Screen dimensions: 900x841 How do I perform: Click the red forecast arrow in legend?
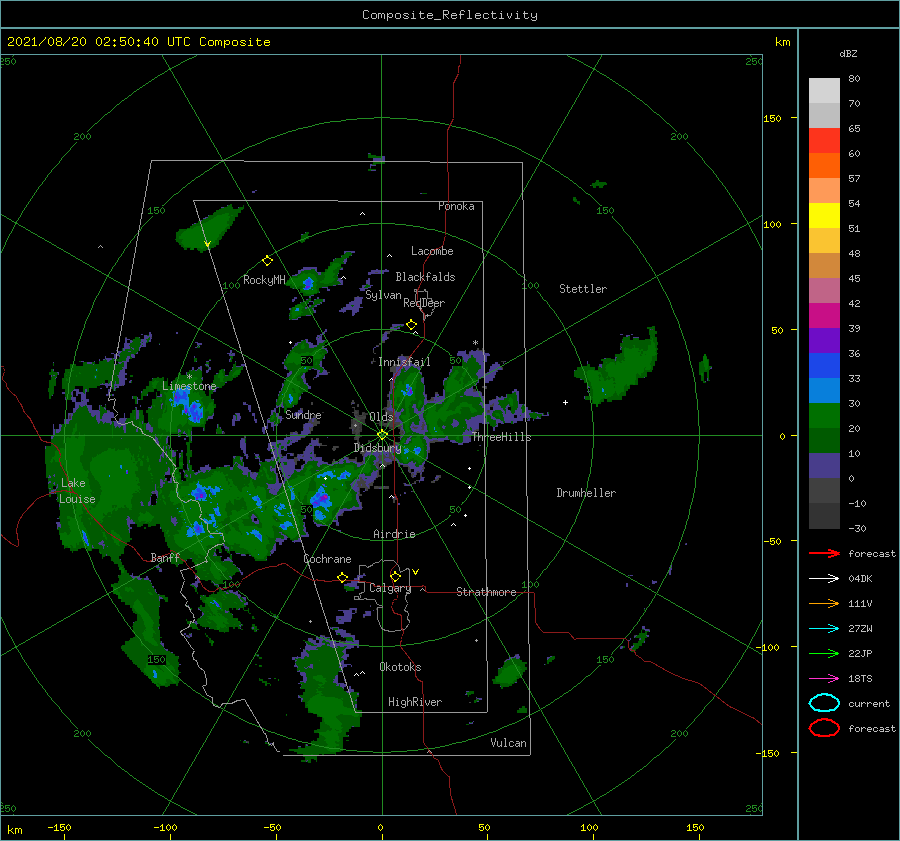824,553
